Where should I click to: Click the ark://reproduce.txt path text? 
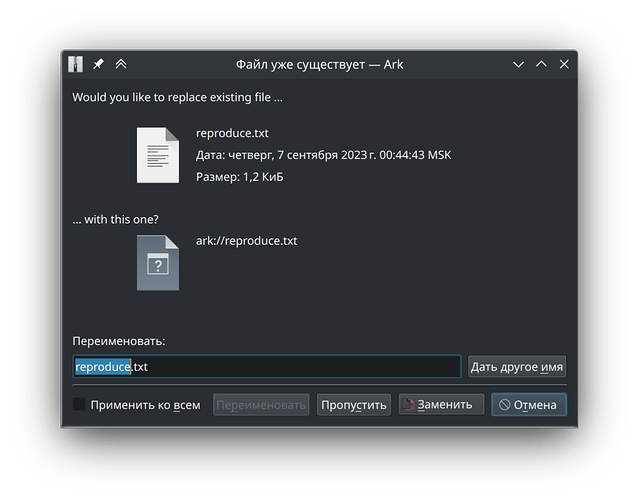point(247,241)
